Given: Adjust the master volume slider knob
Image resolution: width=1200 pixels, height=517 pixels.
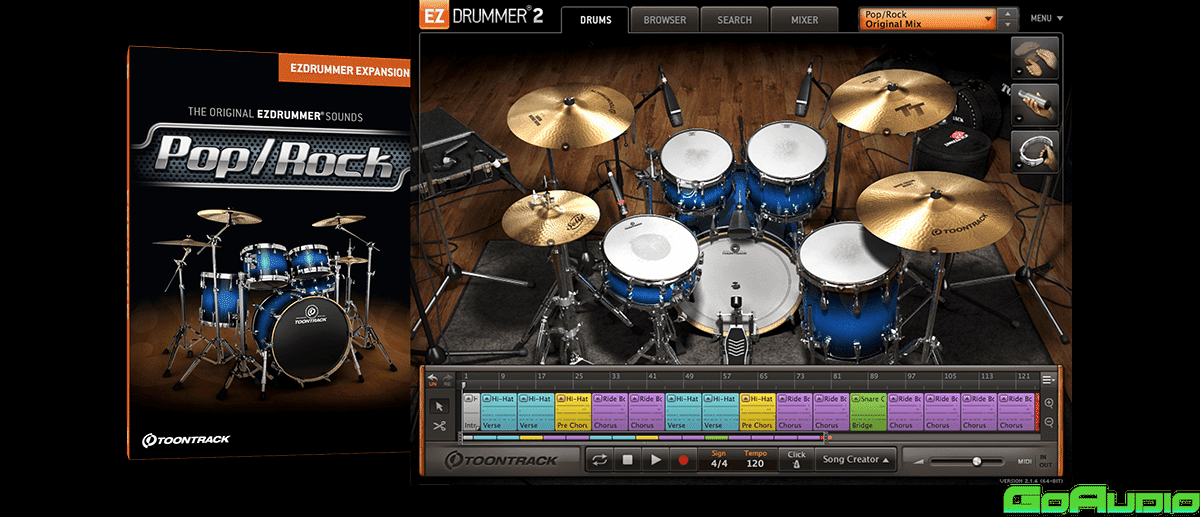Looking at the screenshot, I should [976, 461].
